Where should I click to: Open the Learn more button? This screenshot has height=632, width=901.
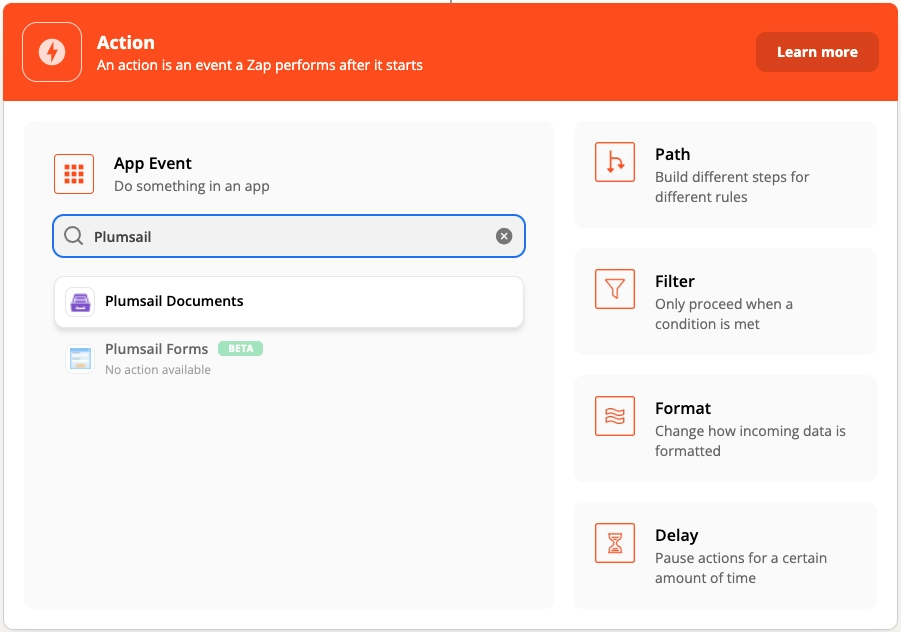coord(817,52)
